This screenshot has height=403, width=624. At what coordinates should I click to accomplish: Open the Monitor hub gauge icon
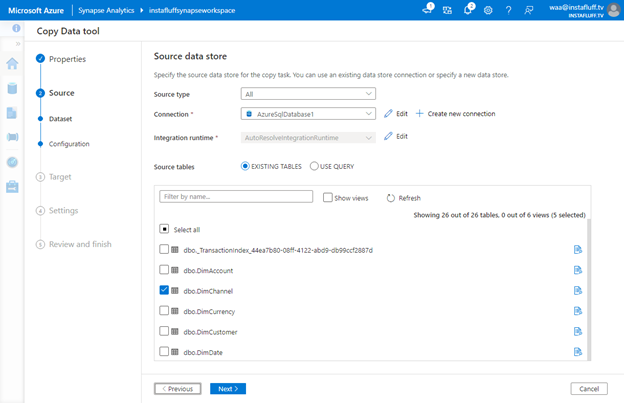click(12, 162)
